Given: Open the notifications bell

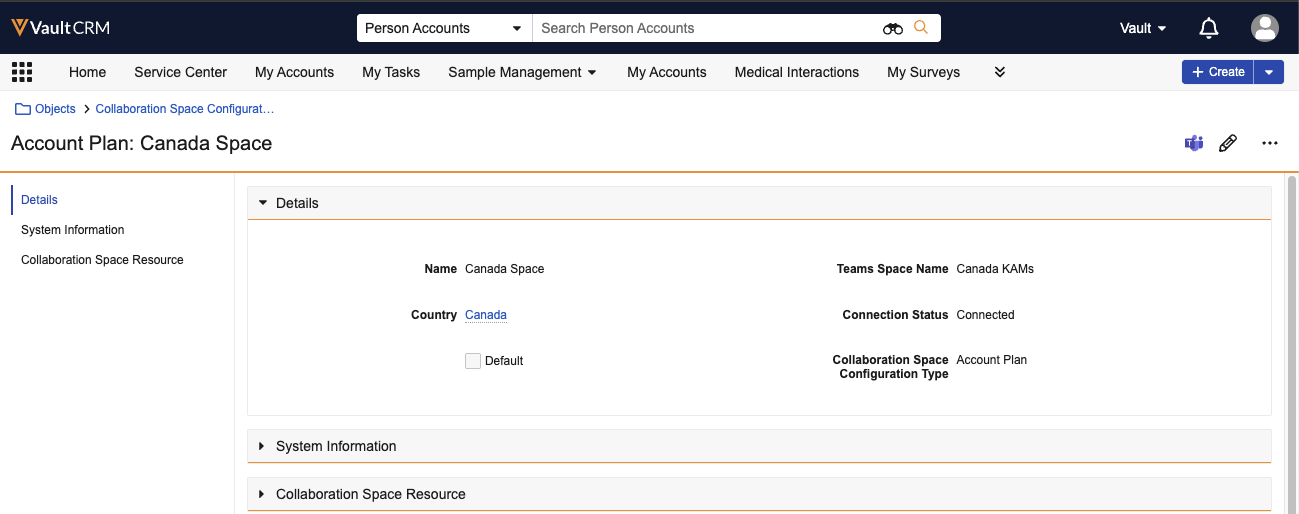Looking at the screenshot, I should [1209, 28].
